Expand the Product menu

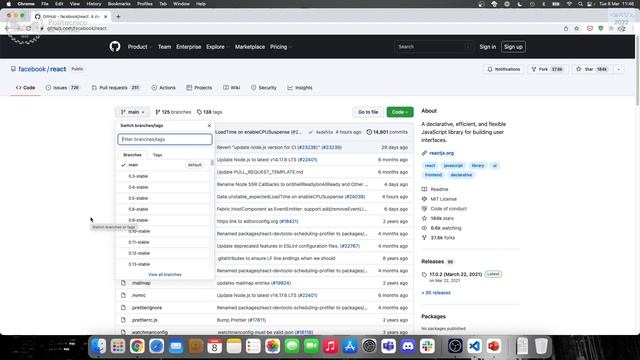coord(139,47)
